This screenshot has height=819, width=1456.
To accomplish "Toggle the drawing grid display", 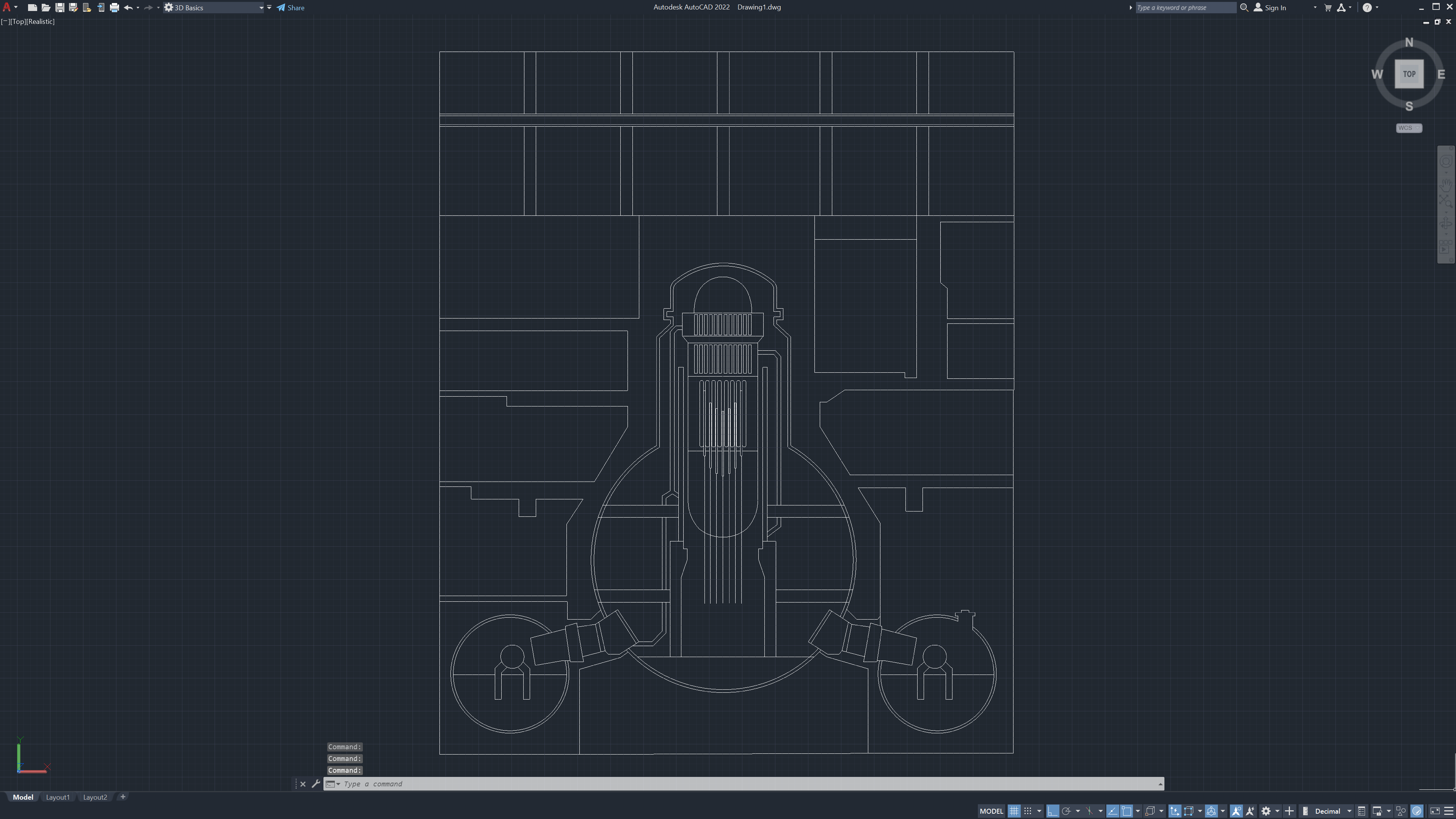I will tap(1014, 811).
